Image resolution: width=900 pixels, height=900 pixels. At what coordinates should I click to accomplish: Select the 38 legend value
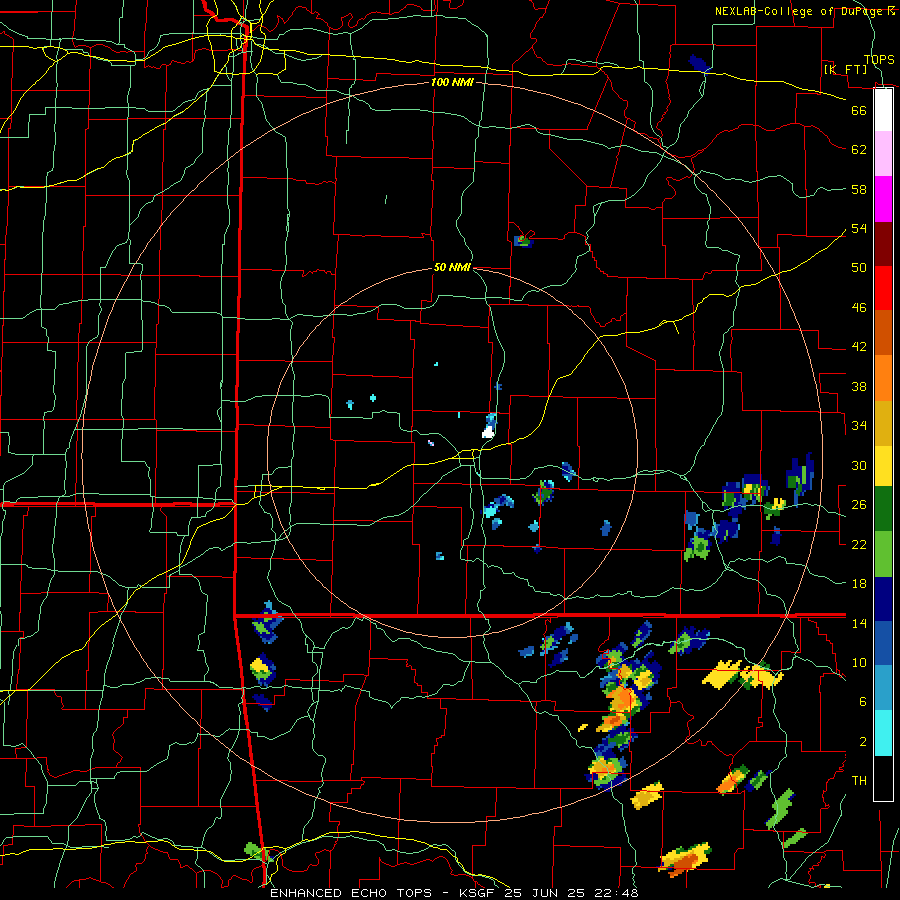point(859,386)
